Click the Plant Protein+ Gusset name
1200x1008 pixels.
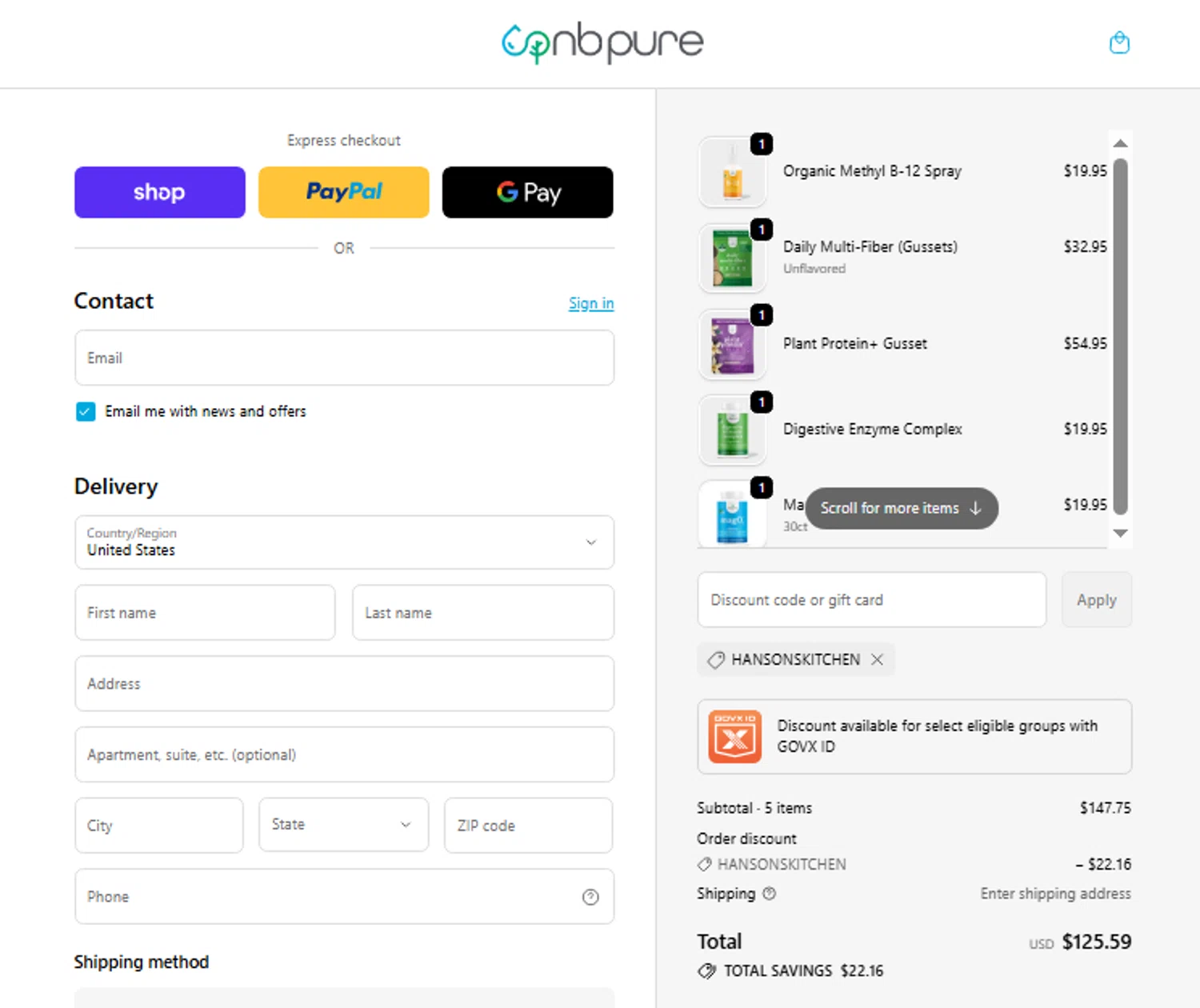tap(855, 344)
